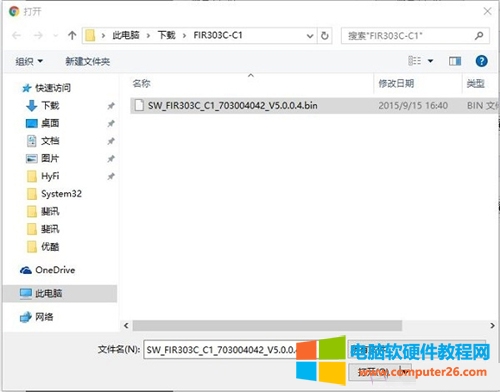Select OneDrive in navigation pane
Viewport: 500px width, 392px height.
pyautogui.click(x=55, y=270)
